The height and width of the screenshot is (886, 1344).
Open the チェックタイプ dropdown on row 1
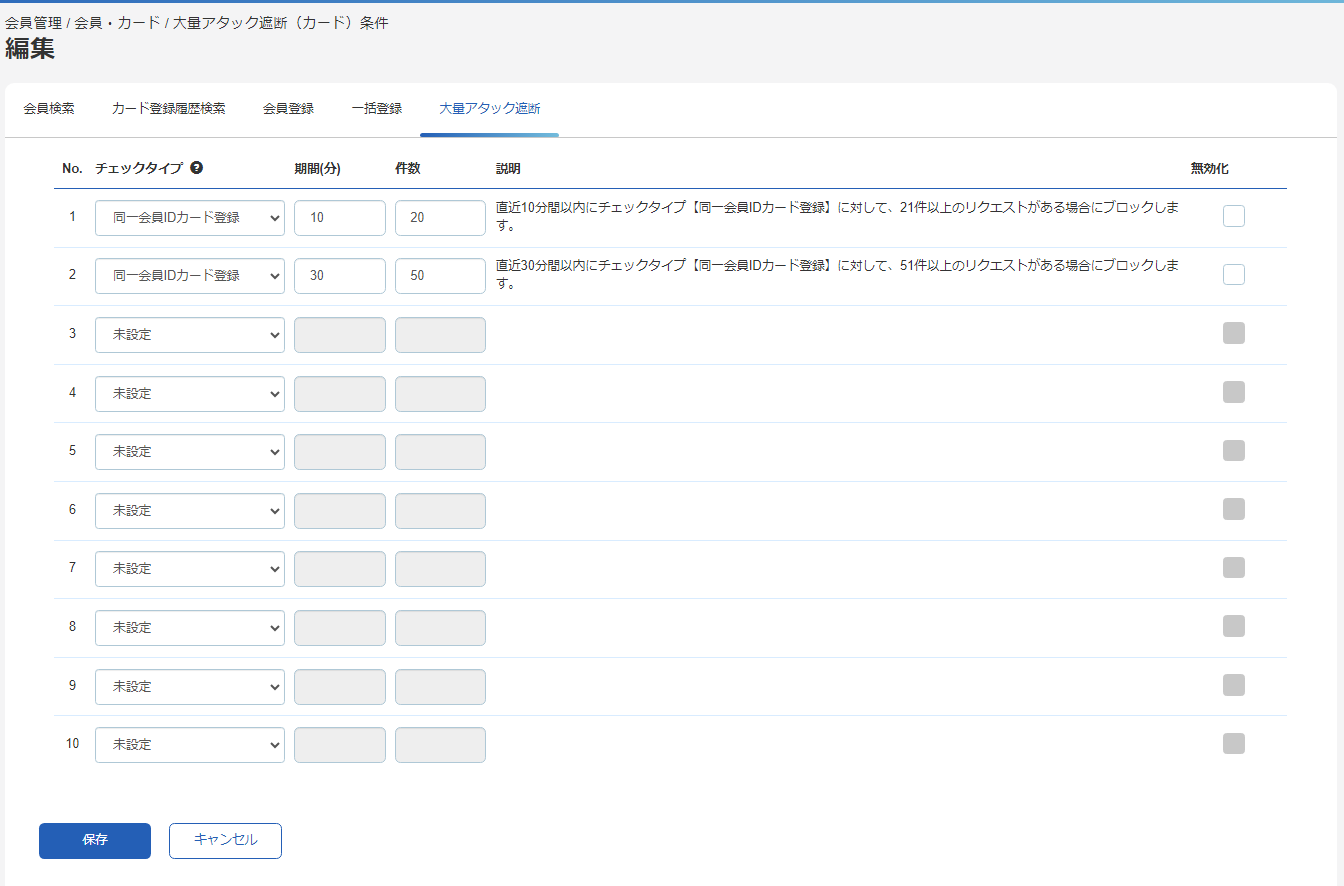tap(189, 217)
